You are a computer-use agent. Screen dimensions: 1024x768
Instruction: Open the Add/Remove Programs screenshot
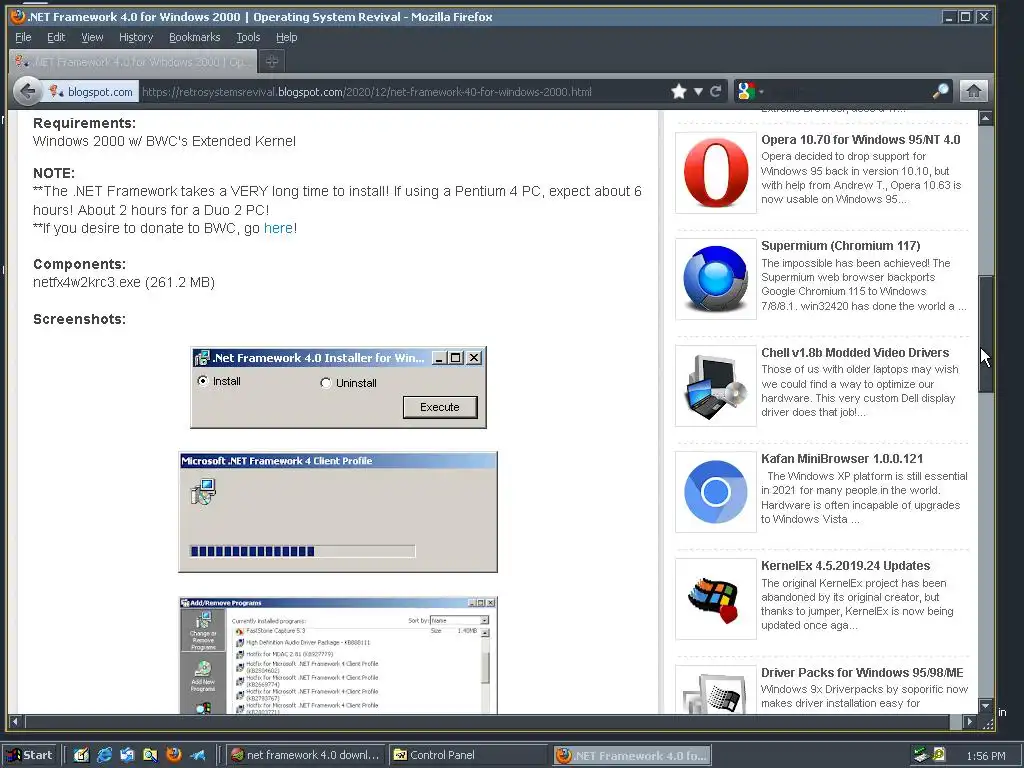coord(338,655)
